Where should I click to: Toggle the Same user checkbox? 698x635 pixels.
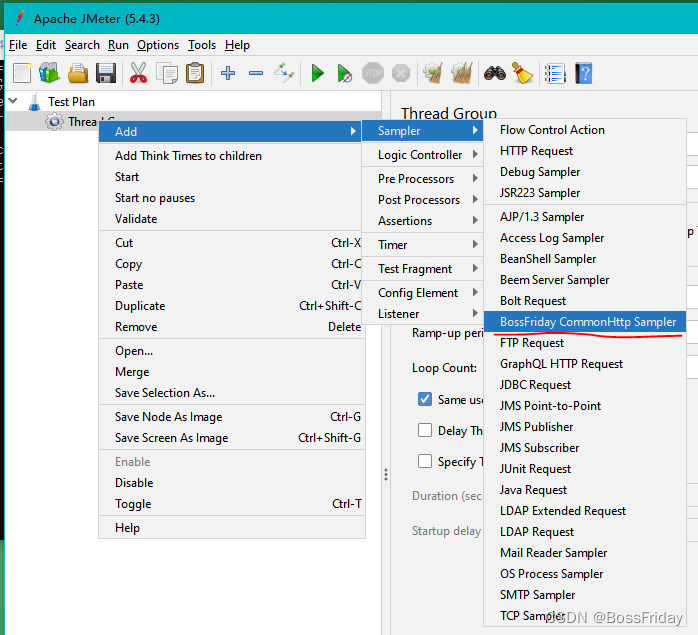[425, 399]
